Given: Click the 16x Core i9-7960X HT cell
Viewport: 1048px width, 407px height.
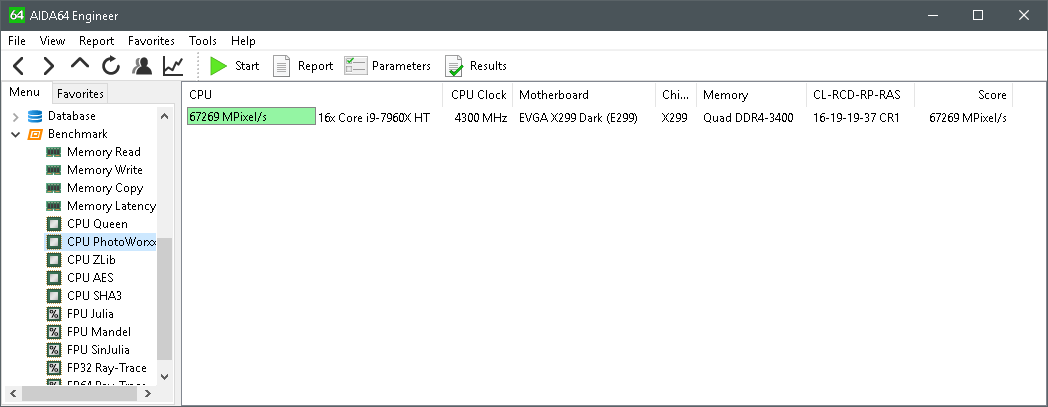Looking at the screenshot, I should pos(374,118).
